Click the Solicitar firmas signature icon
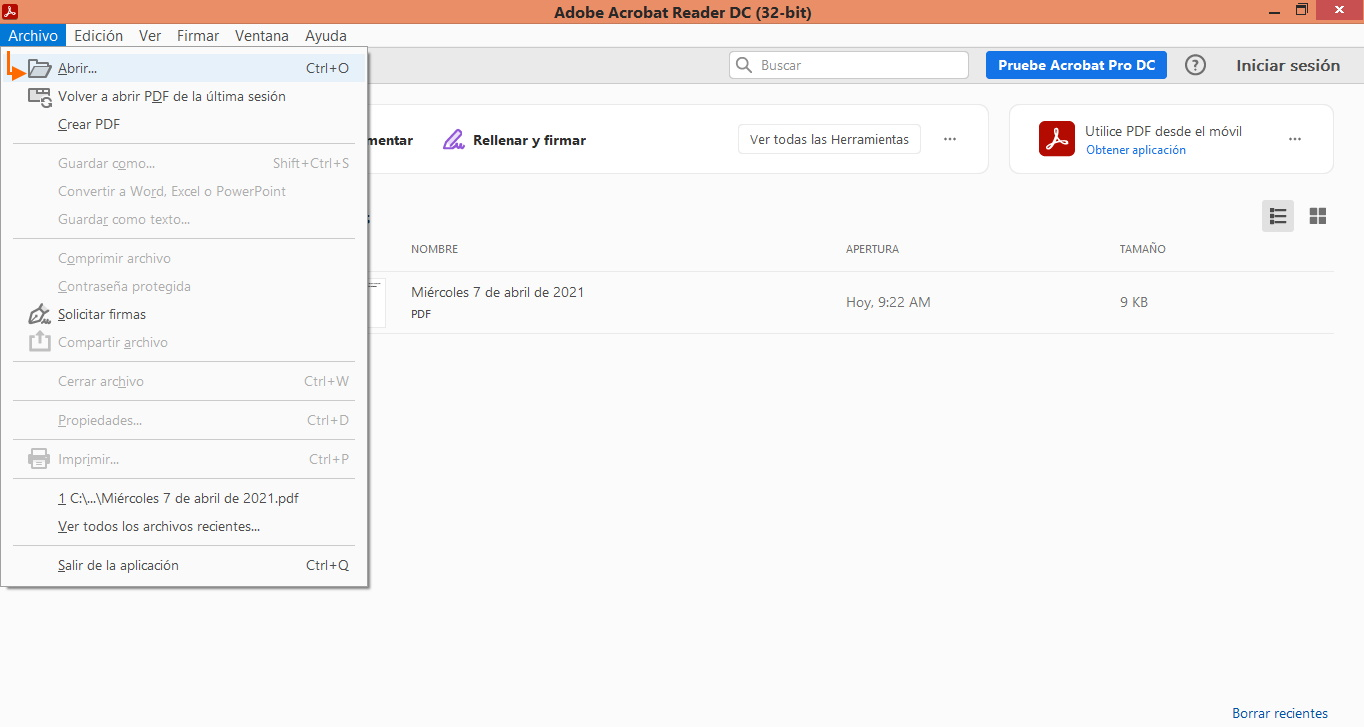The height and width of the screenshot is (727, 1364). click(39, 314)
